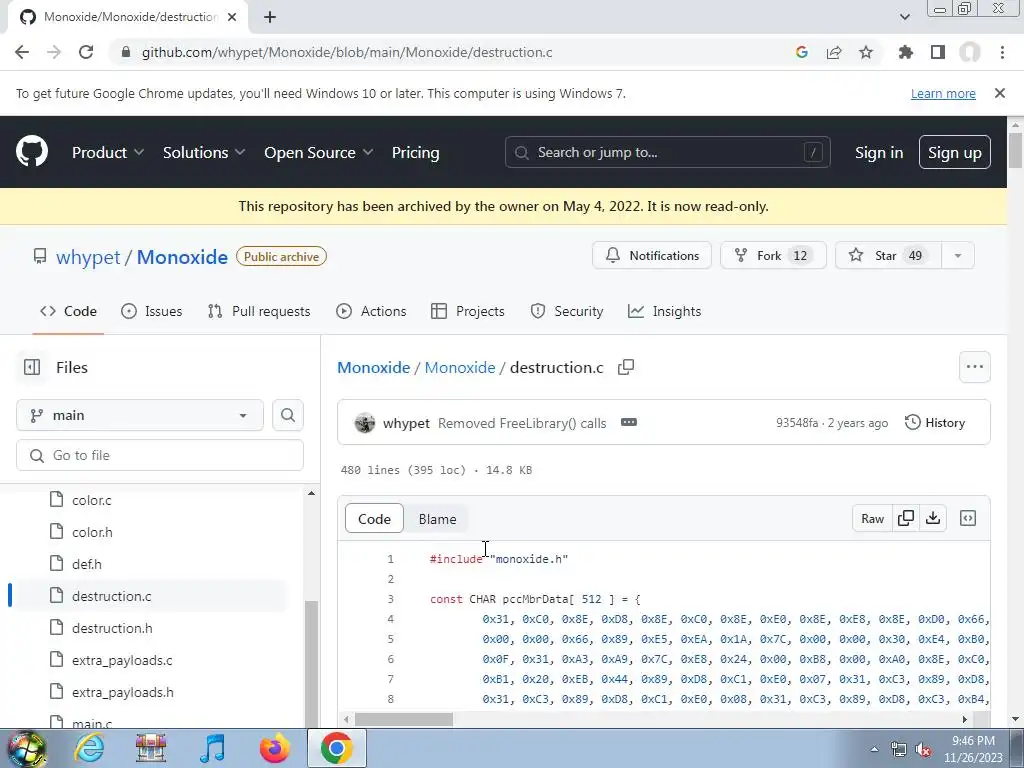Click Learn more about Chrome updates
This screenshot has height=768, width=1024.
pos(943,93)
